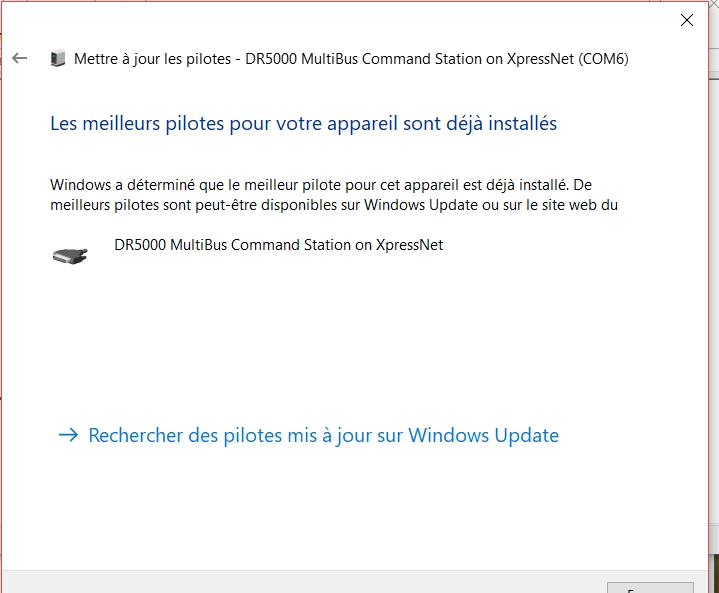The height and width of the screenshot is (593, 719).
Task: Go back using the left arrow
Action: click(20, 58)
